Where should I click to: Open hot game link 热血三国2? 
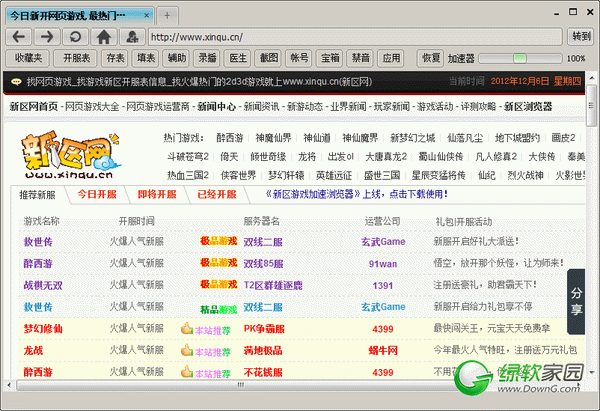click(188, 175)
